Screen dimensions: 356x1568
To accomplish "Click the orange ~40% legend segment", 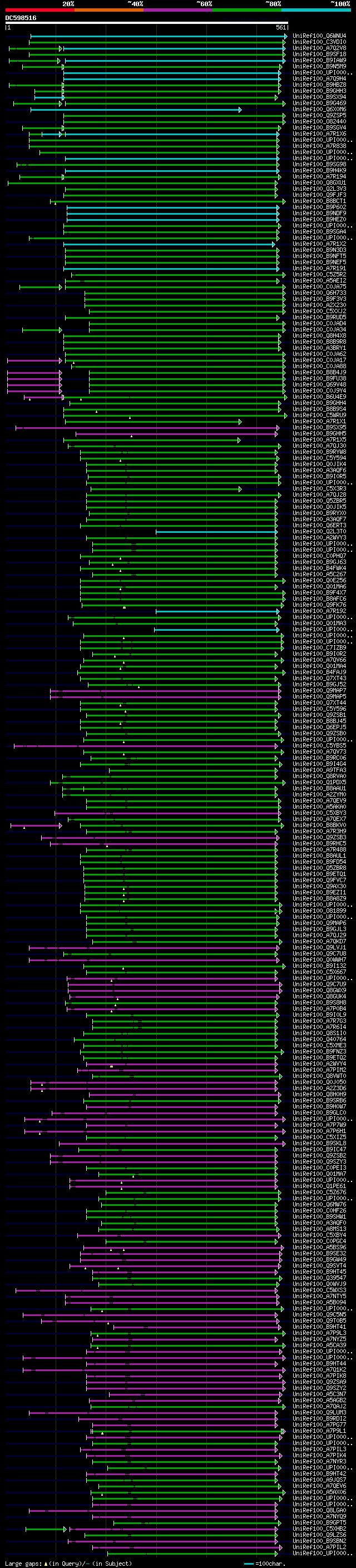I will [109, 10].
